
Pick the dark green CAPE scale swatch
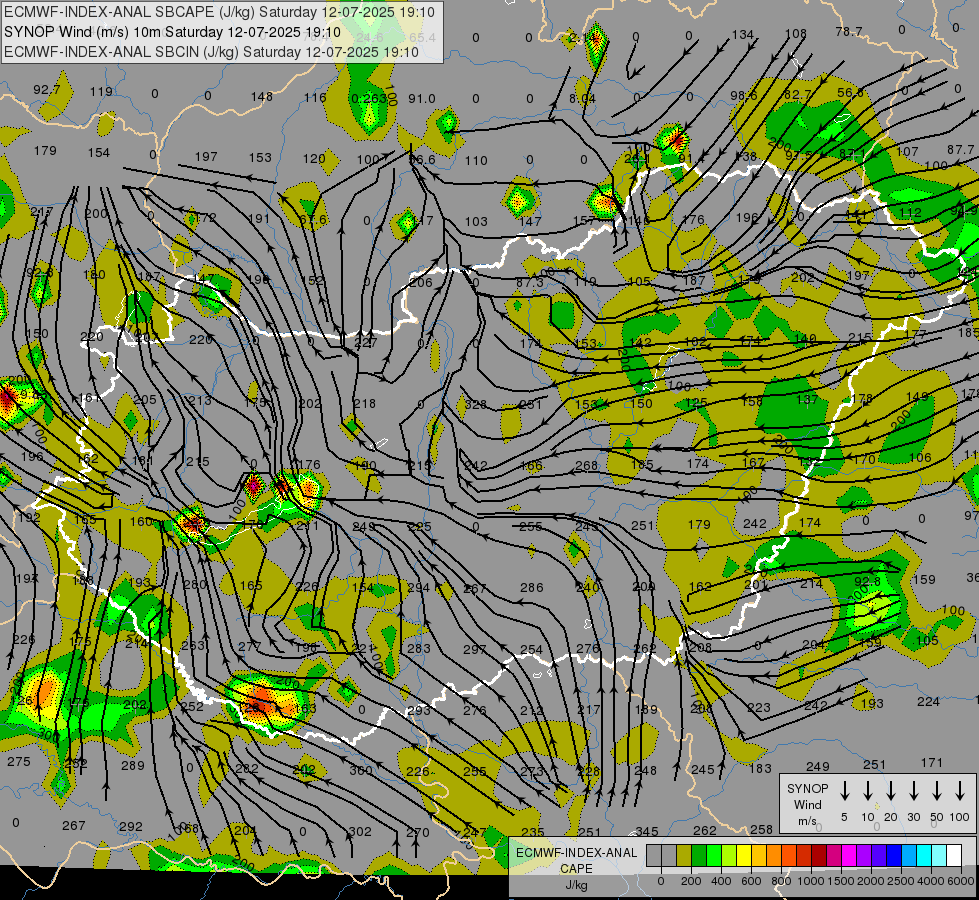click(699, 855)
